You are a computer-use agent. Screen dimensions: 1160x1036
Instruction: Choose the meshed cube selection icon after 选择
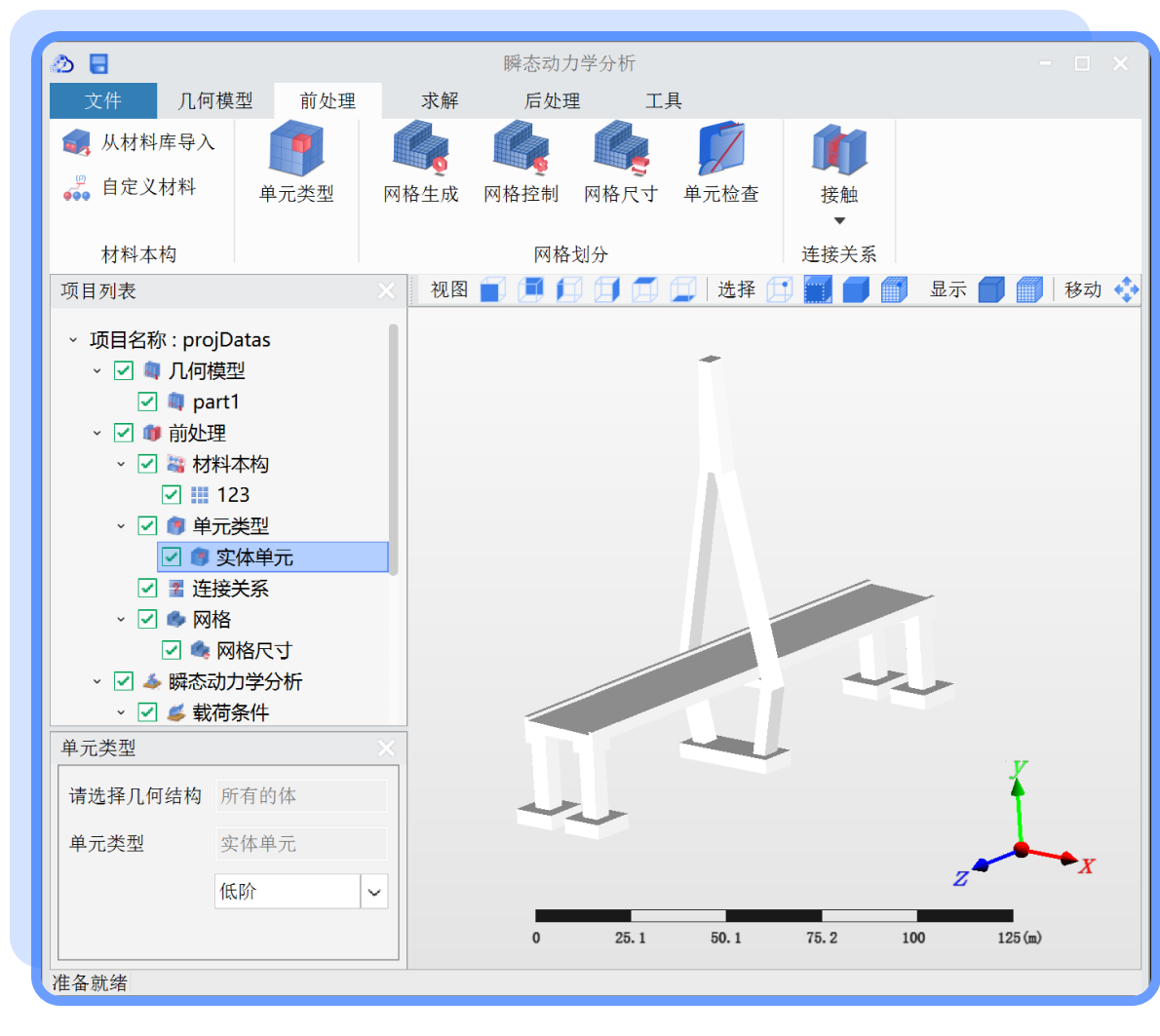(x=895, y=289)
